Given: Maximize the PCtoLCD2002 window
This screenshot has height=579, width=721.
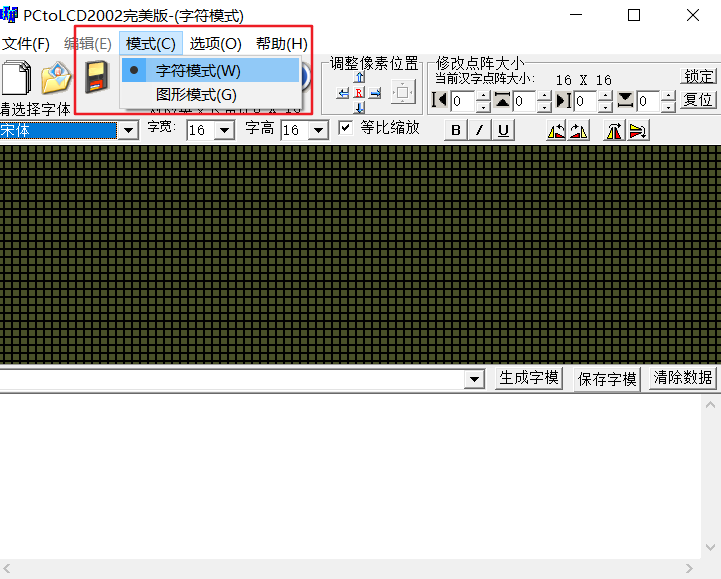Looking at the screenshot, I should 634,15.
